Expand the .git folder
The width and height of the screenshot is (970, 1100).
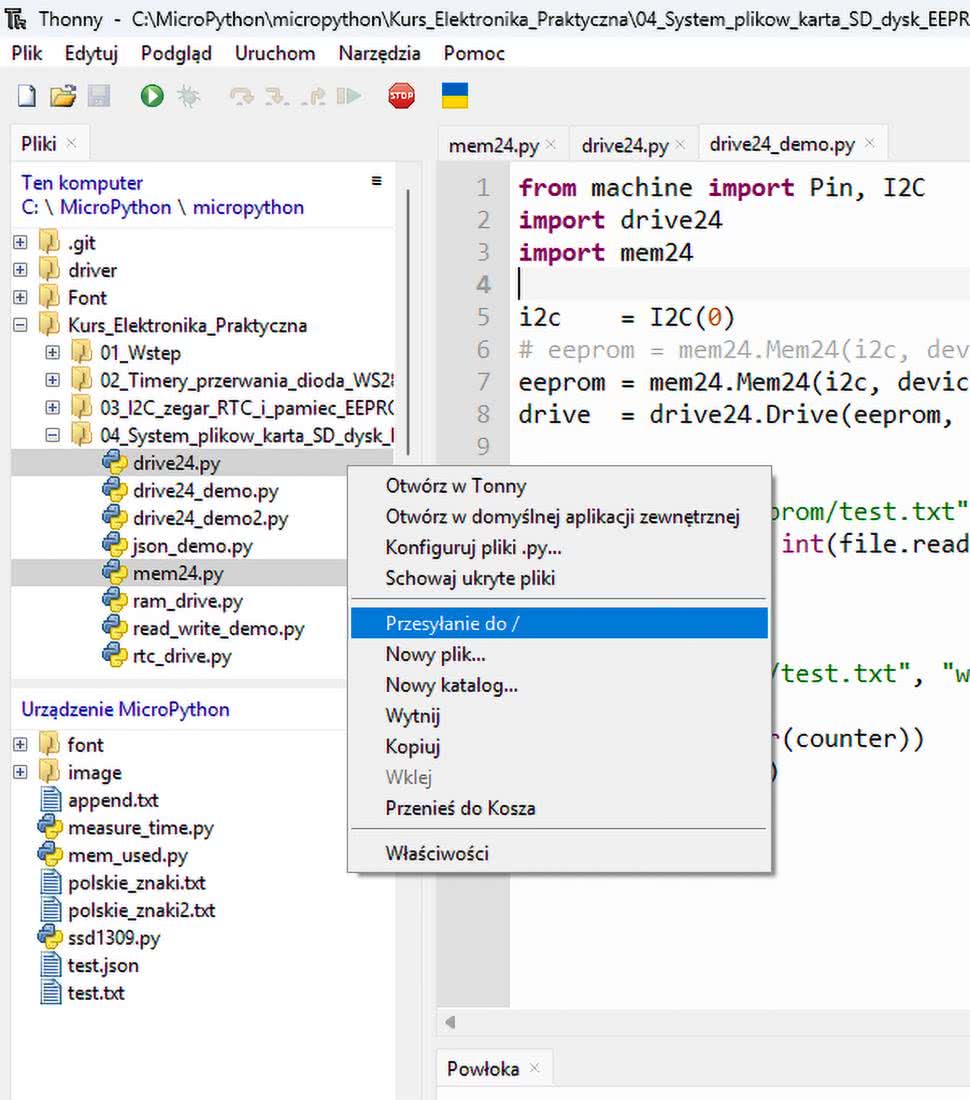20,243
